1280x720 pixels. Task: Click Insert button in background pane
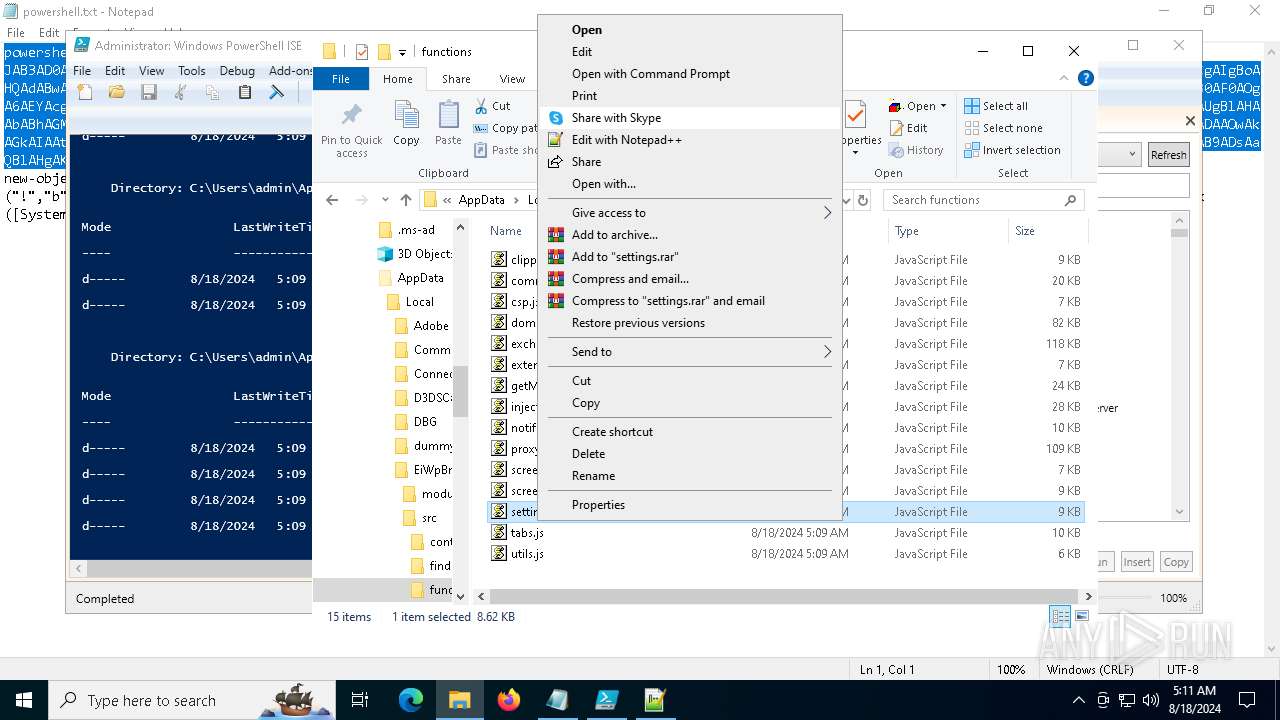(x=1137, y=562)
